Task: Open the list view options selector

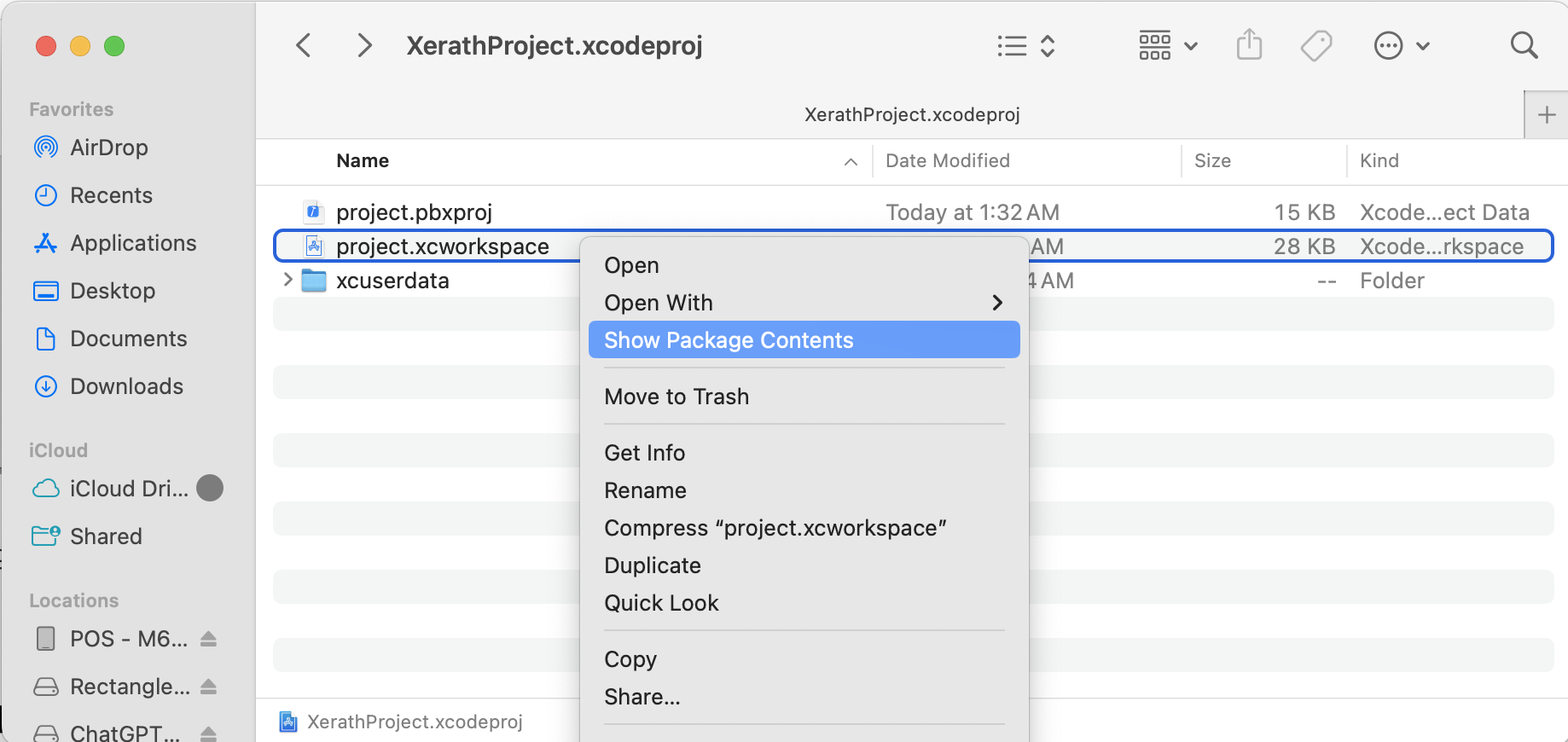Action: click(x=1026, y=45)
